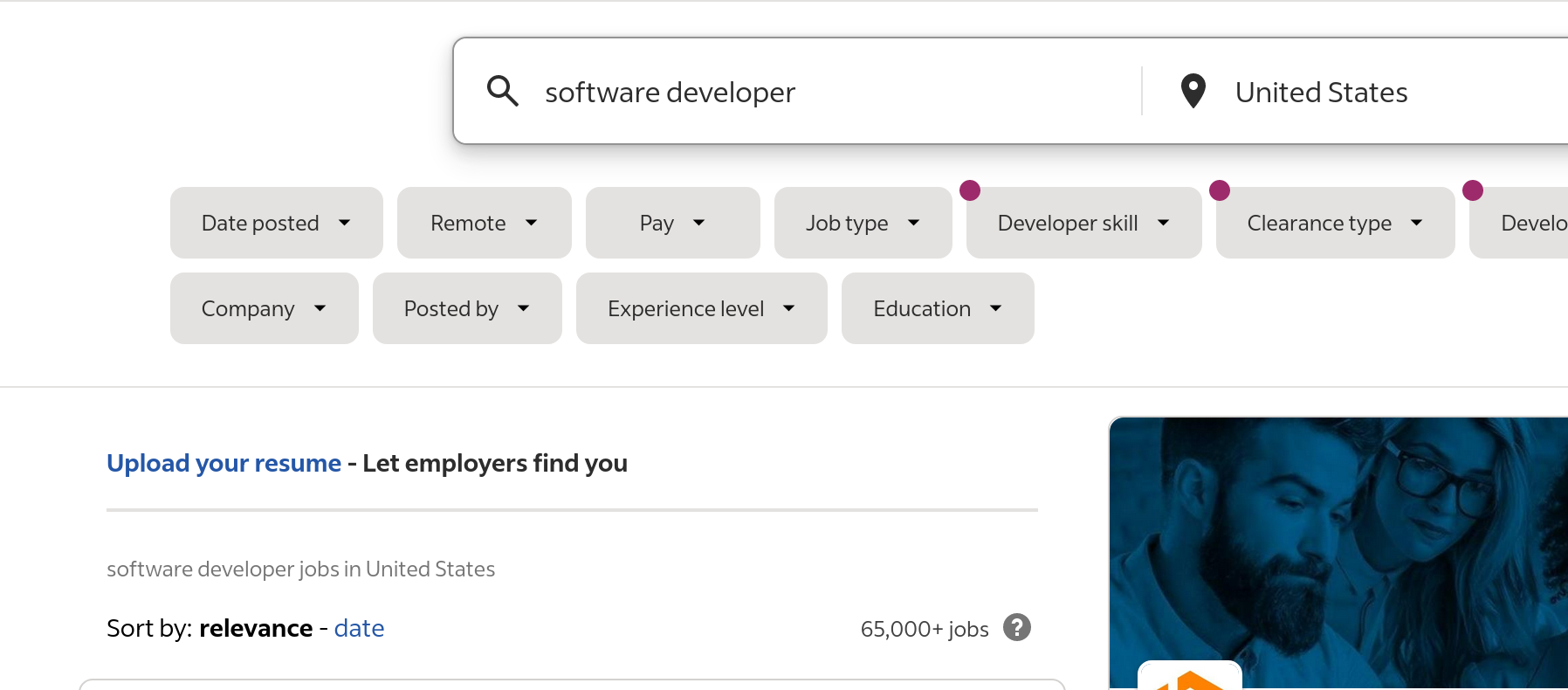
Task: Click the 'software developer jobs in United States' heading
Action: 300,569
